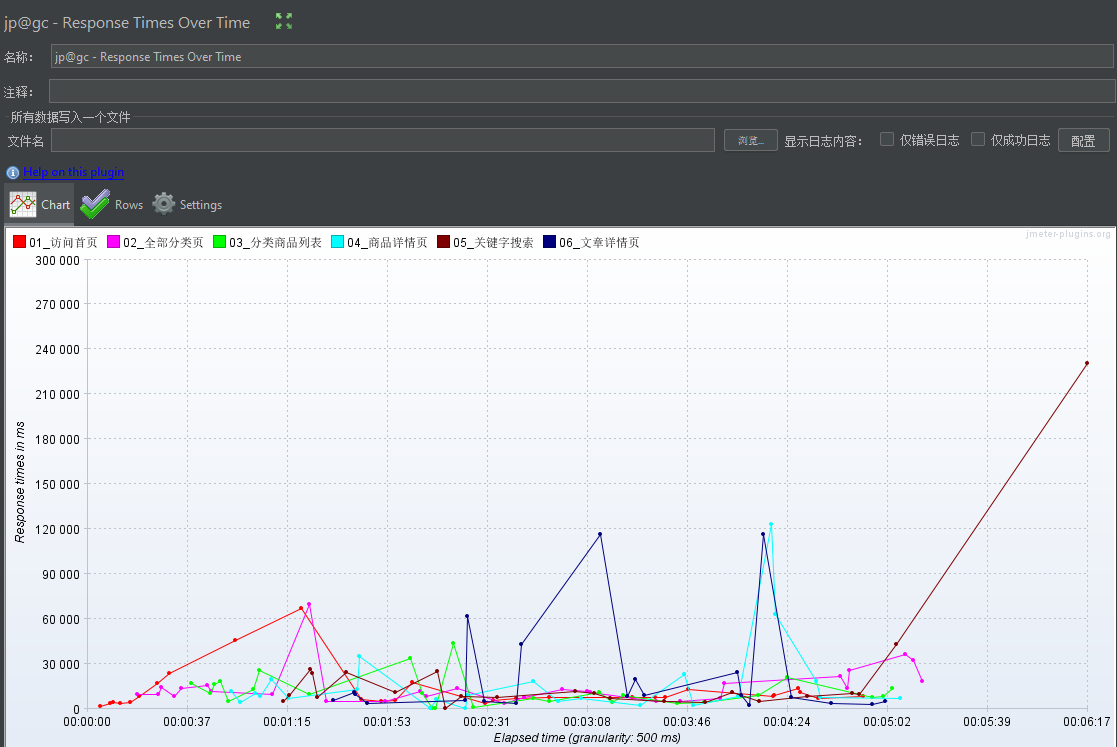Open the Chart tab
The height and width of the screenshot is (747, 1117).
[40, 204]
